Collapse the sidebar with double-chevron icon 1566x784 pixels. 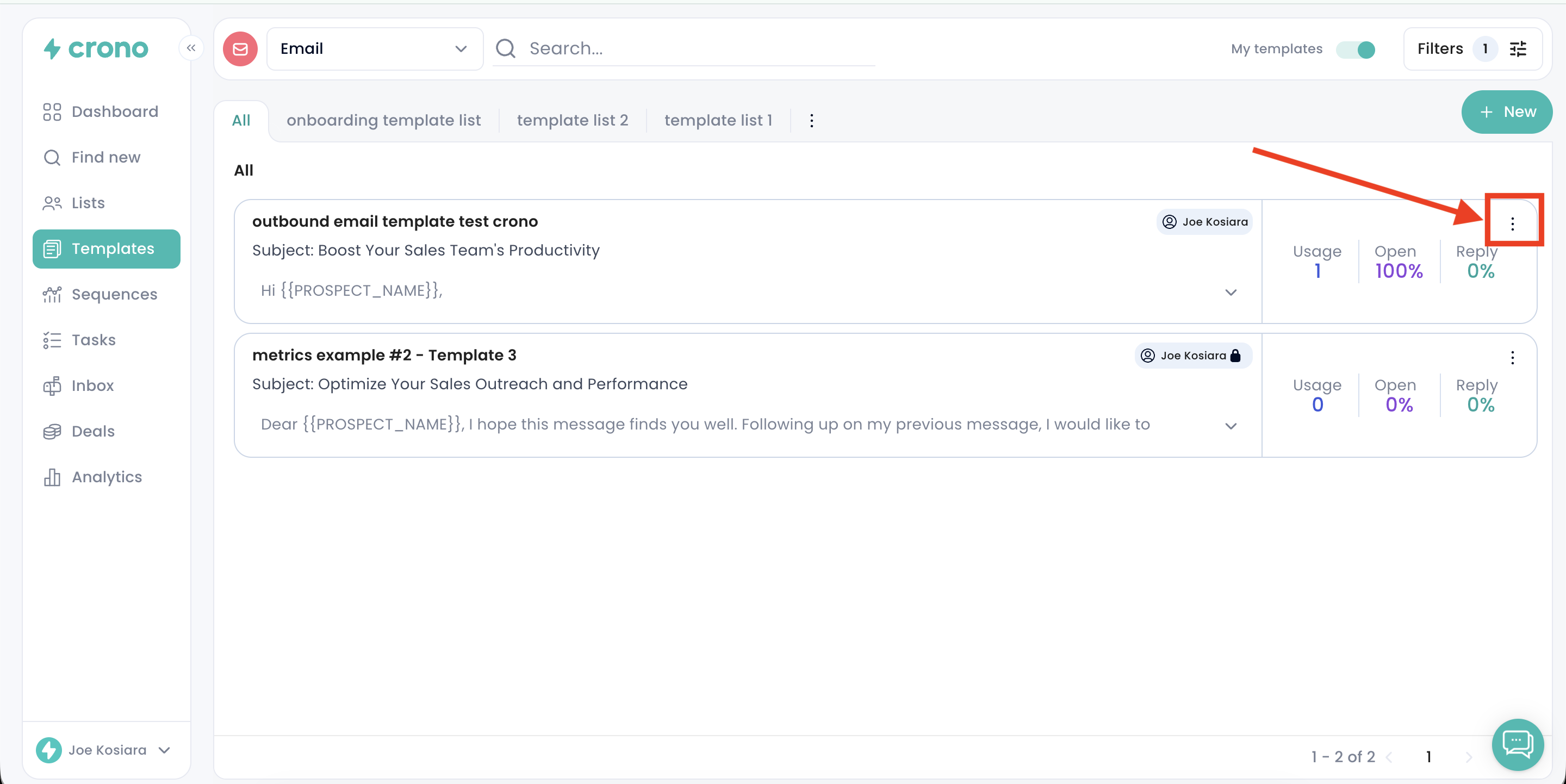191,48
